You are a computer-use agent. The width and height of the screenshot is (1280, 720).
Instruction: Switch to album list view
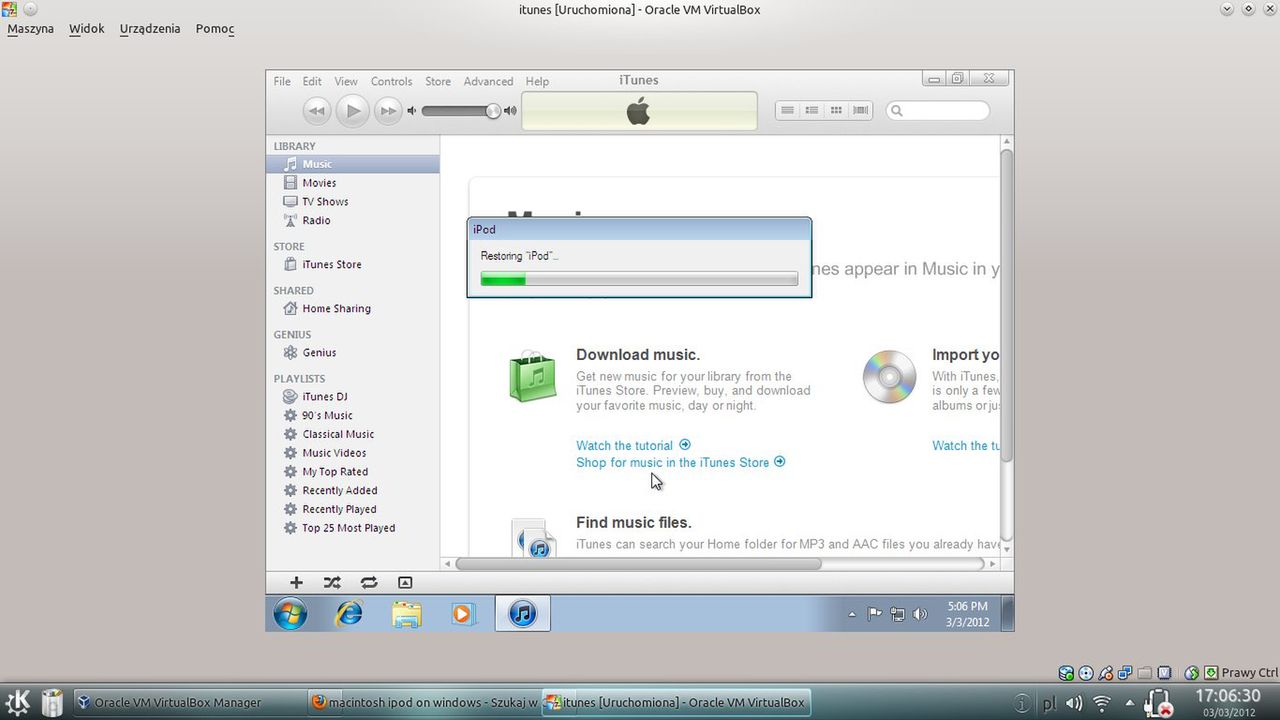(x=812, y=110)
